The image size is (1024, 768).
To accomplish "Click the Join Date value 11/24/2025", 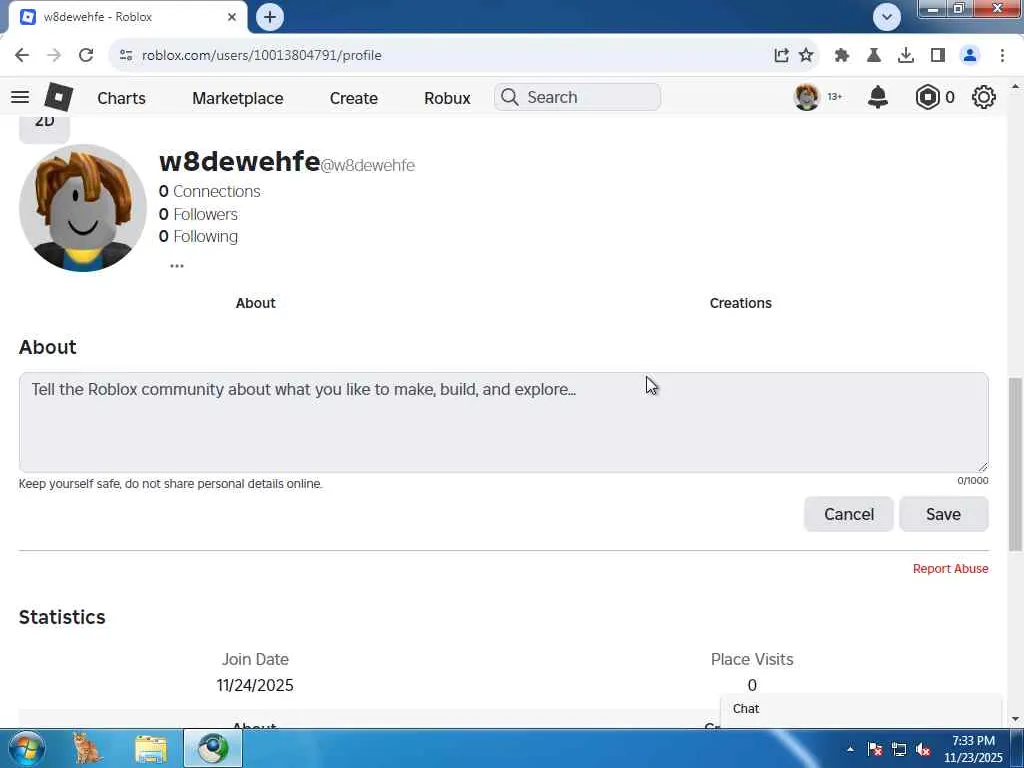I will [255, 685].
